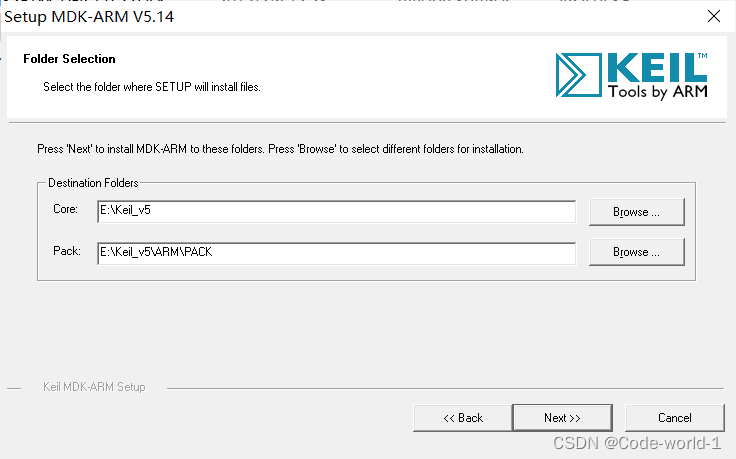
Task: Click 'Select the folder where SETUP will install files.'
Action: coord(152,87)
